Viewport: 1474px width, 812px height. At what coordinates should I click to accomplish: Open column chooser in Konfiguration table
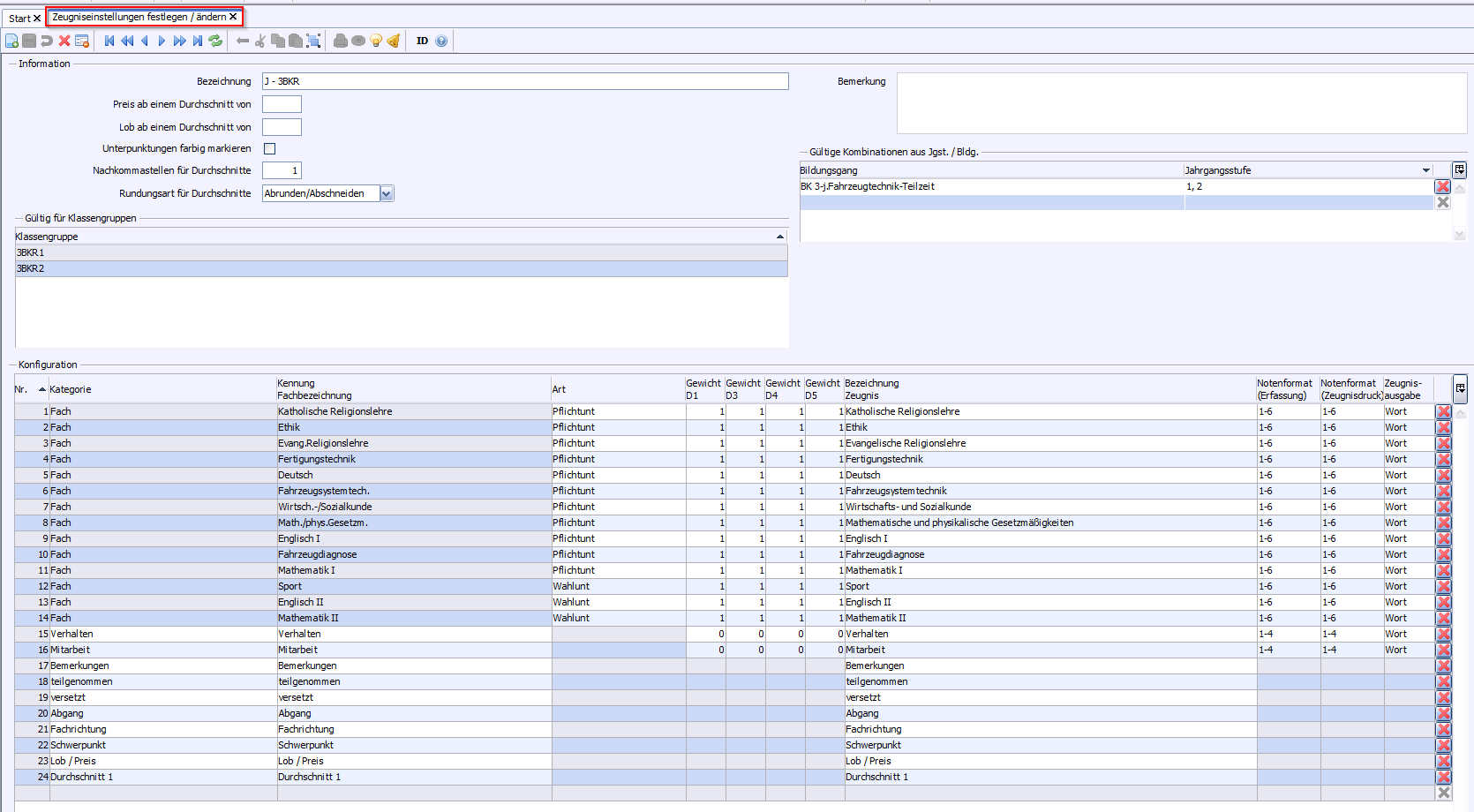(1460, 388)
